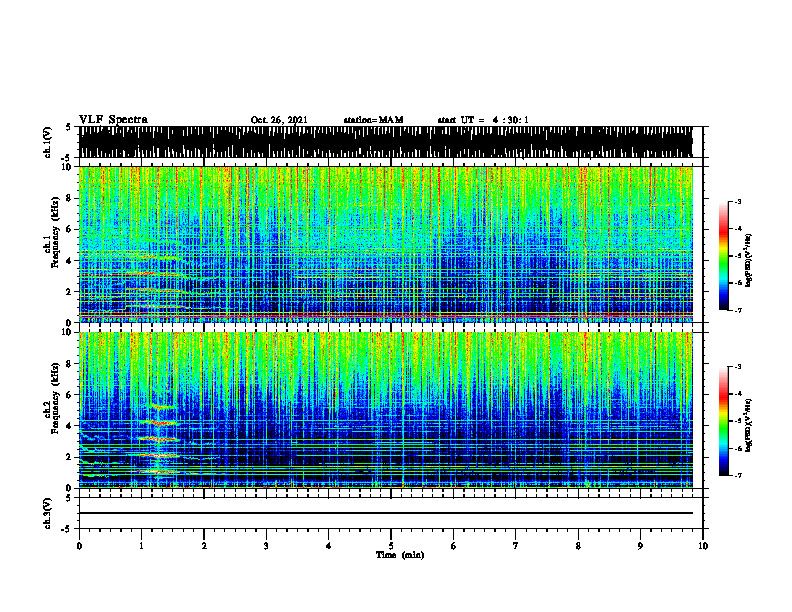The height and width of the screenshot is (612, 792).
Task: Click the "3" tick on the Time axis
Action: (266, 546)
